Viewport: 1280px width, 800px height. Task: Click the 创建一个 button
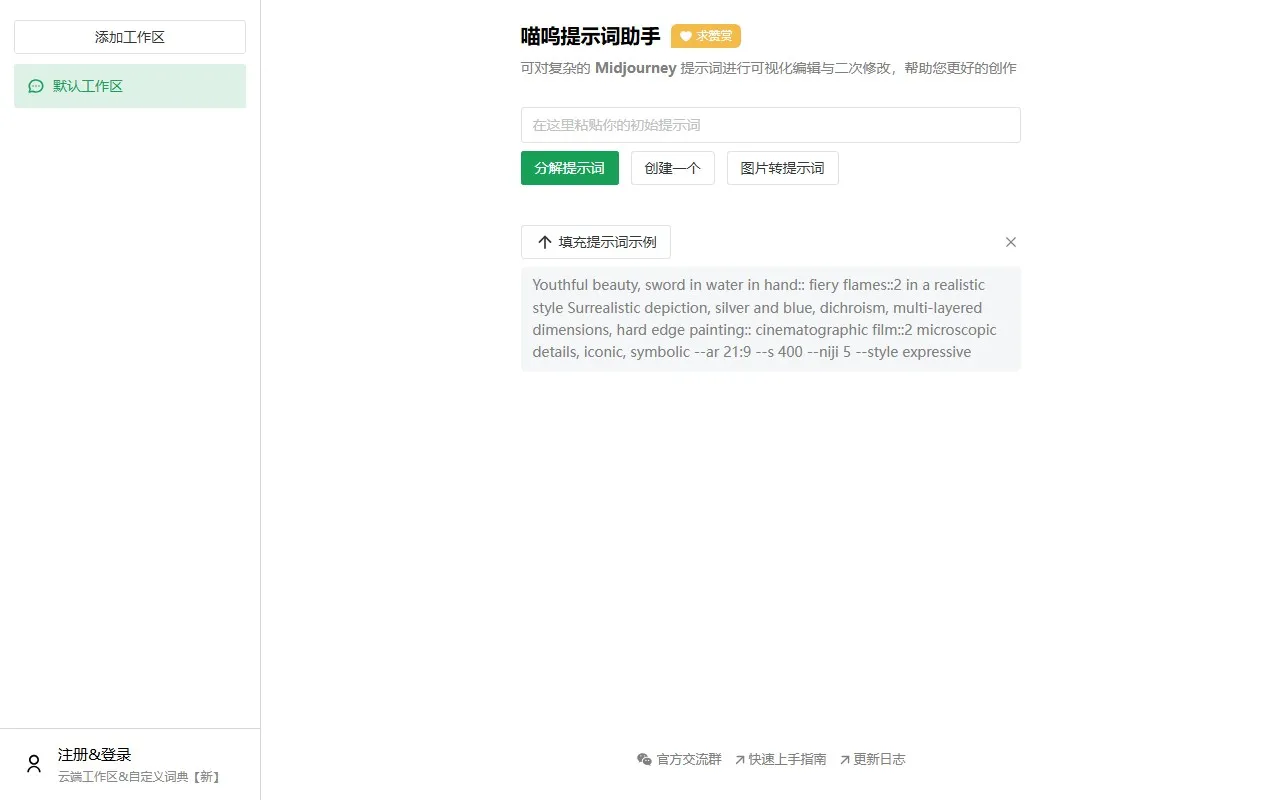672,168
